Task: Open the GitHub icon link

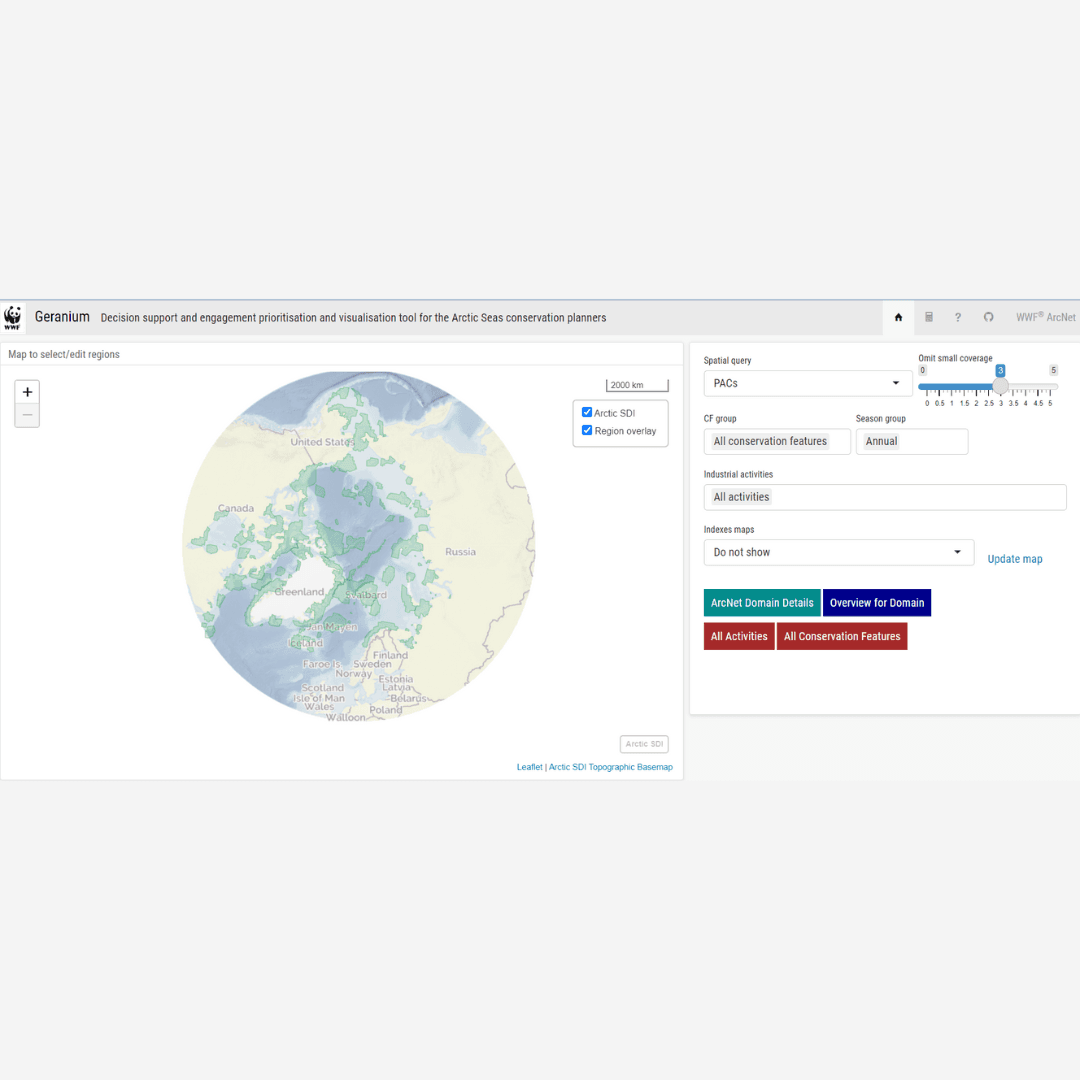Action: coord(988,317)
